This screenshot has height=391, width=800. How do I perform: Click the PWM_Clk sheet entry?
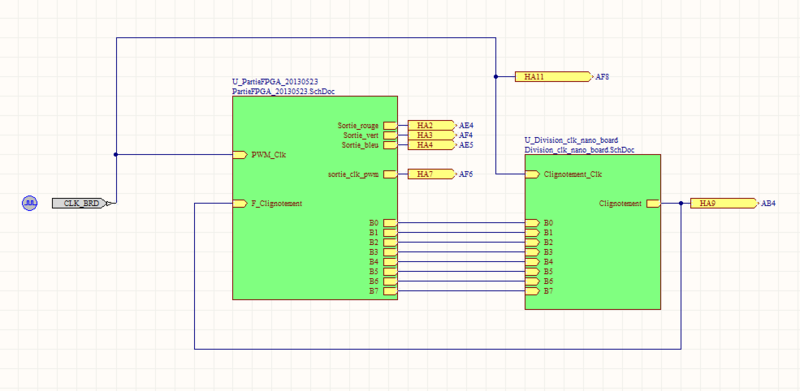point(259,155)
